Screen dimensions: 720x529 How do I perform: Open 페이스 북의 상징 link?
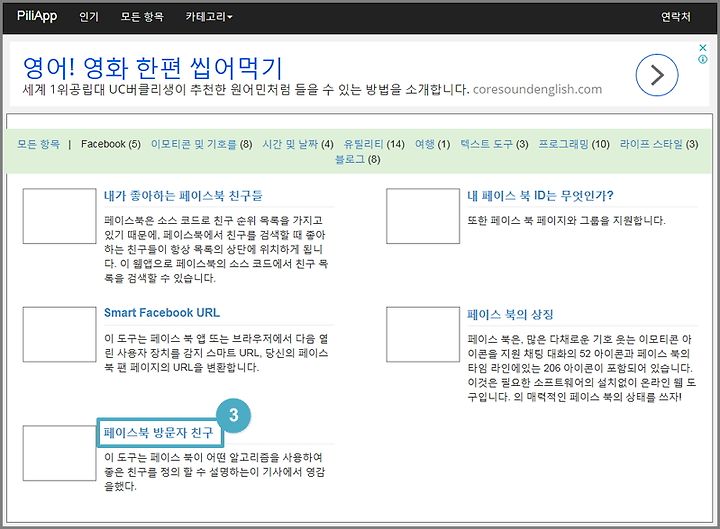(x=510, y=315)
